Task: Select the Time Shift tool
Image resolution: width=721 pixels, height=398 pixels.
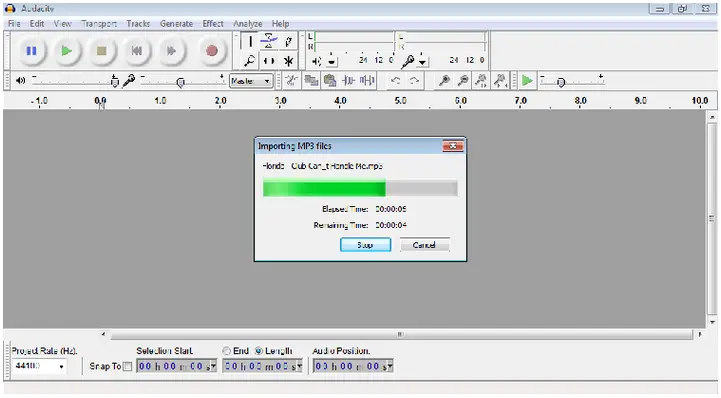Action: click(269, 60)
